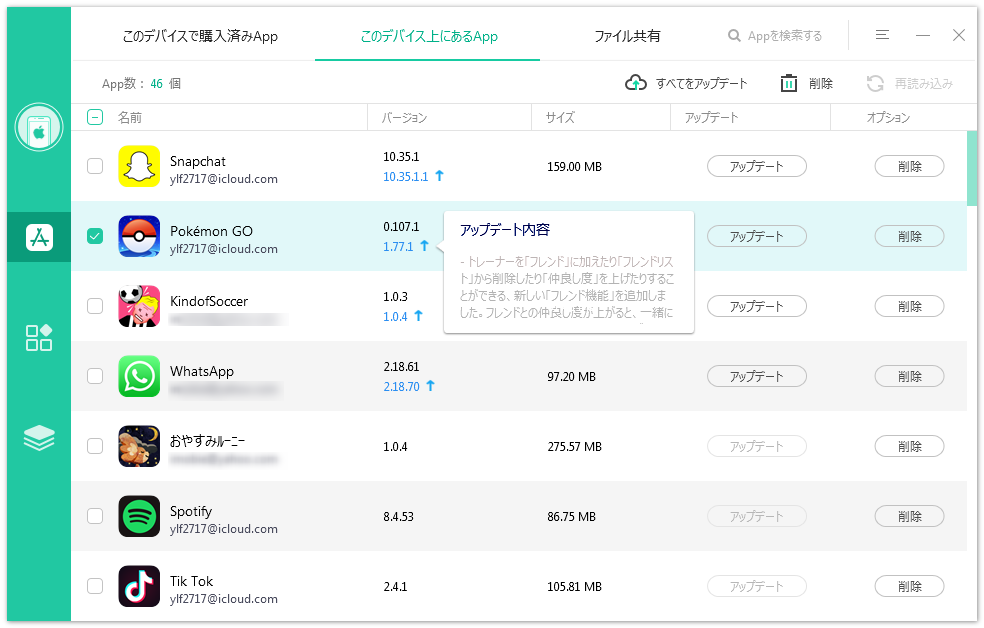Screen dimensions: 984x628
Task: Click the Spotify app name
Action: [191, 511]
